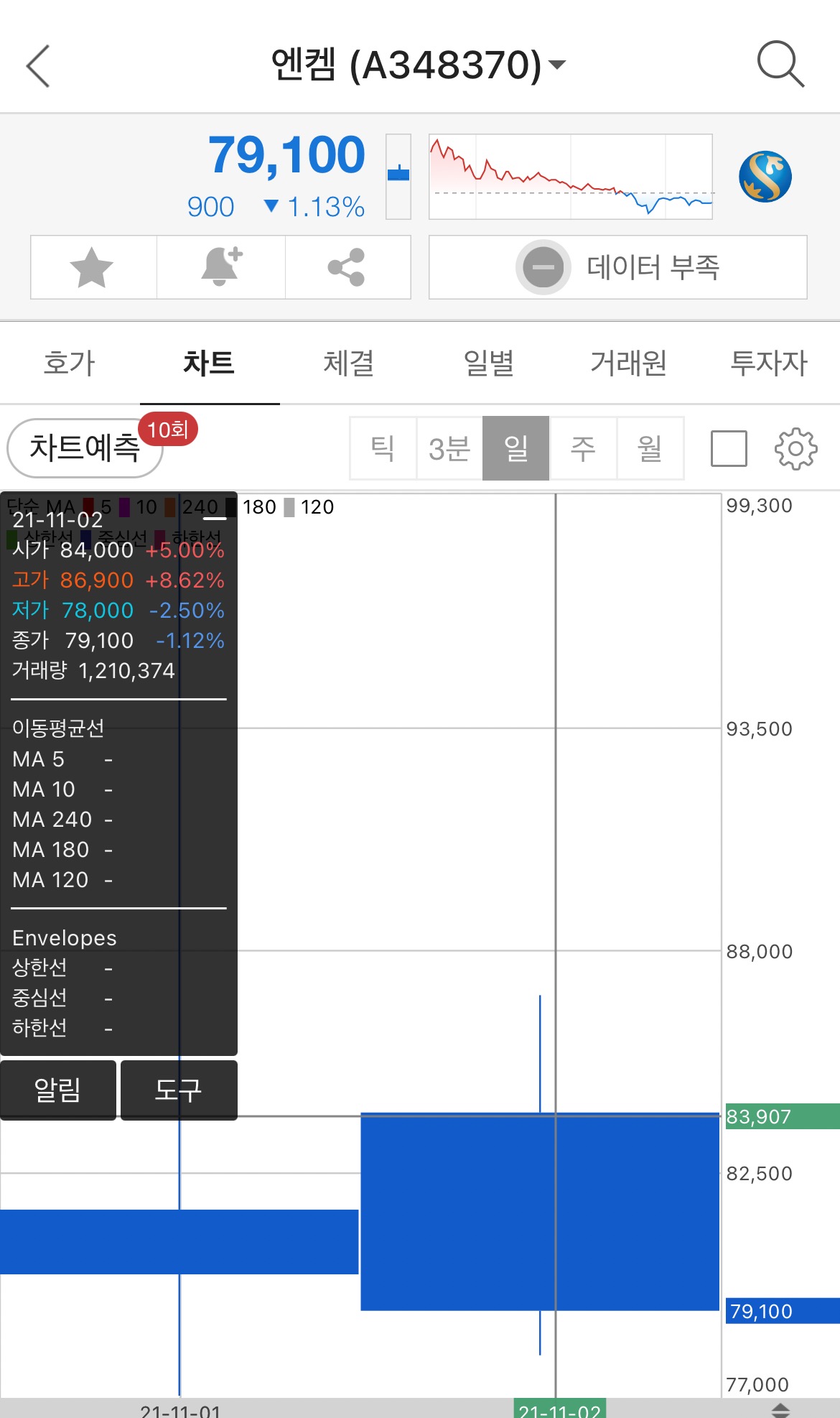Tap the 79,100 current price label
This screenshot has height=1418, width=840.
point(782,1311)
